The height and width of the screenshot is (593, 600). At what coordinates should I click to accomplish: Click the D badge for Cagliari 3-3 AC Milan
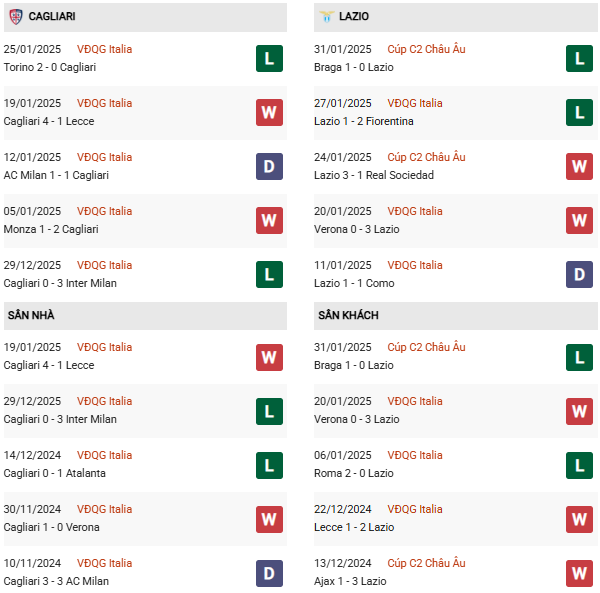tap(269, 573)
